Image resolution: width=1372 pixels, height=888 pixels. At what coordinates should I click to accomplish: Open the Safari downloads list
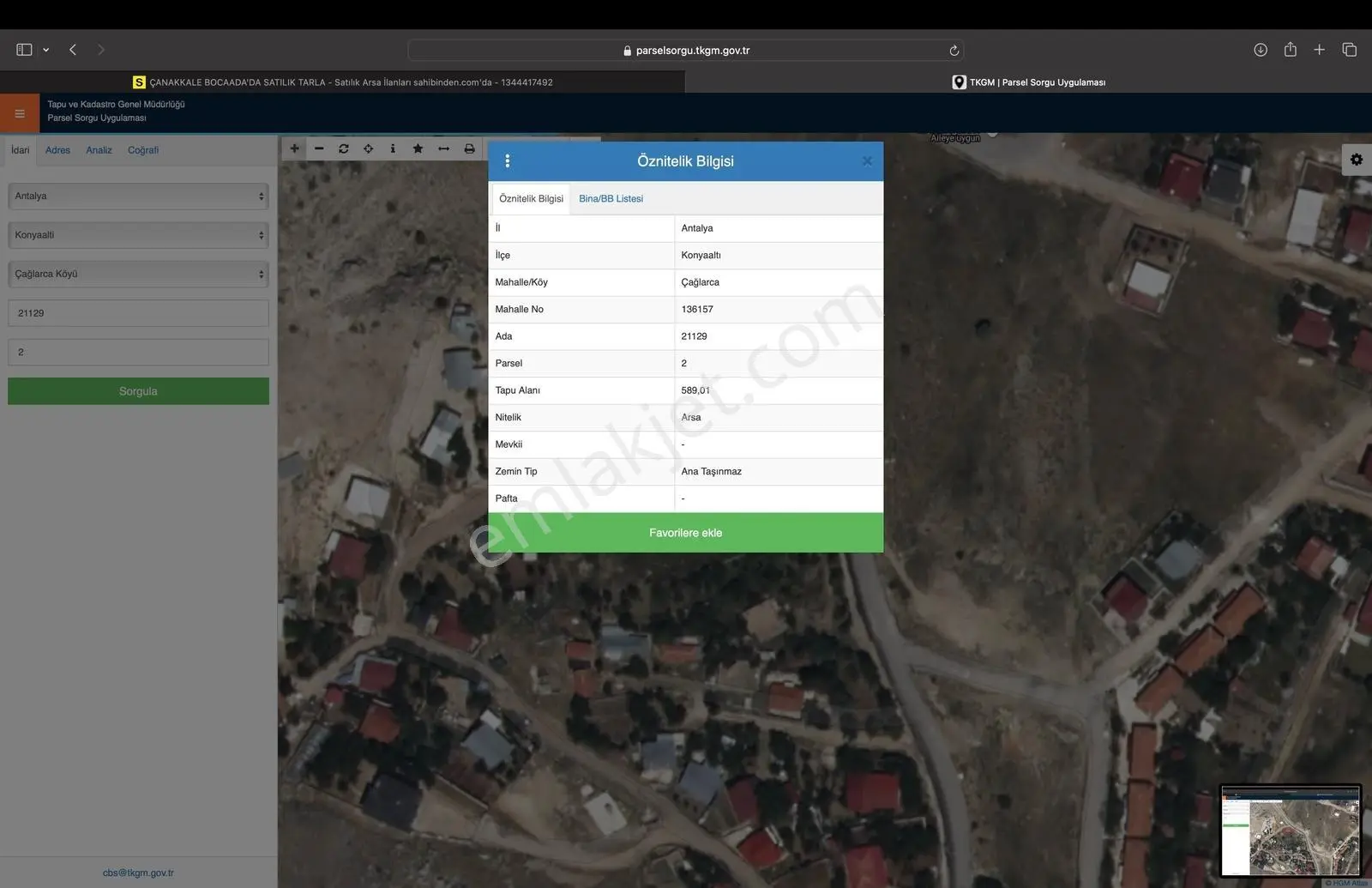[x=1261, y=50]
